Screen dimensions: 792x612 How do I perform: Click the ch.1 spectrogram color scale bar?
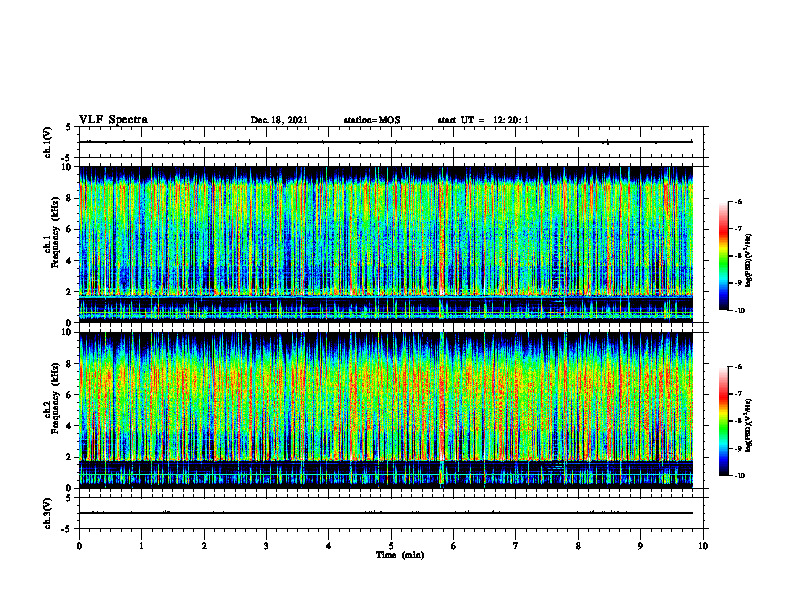[724, 256]
